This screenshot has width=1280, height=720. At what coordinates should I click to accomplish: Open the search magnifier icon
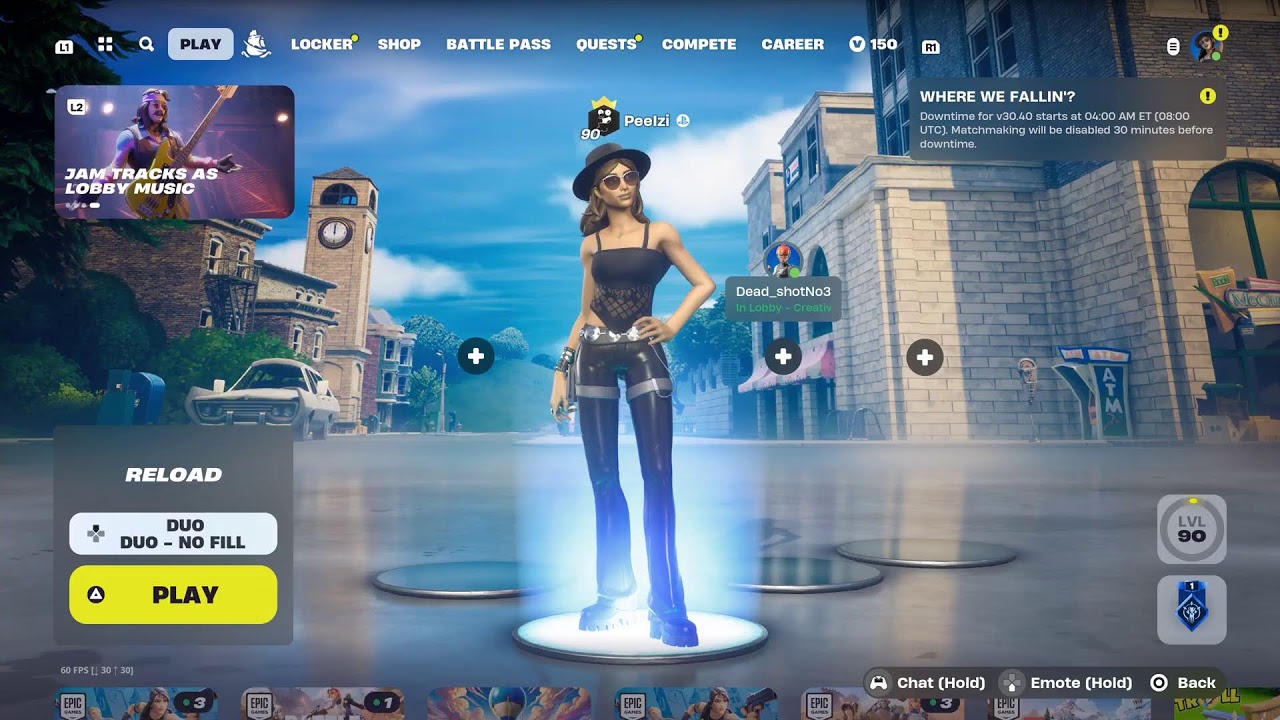pyautogui.click(x=147, y=44)
